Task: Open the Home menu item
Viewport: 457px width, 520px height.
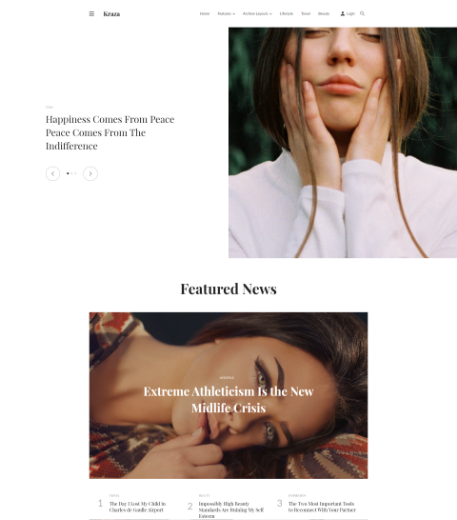Action: (x=205, y=14)
